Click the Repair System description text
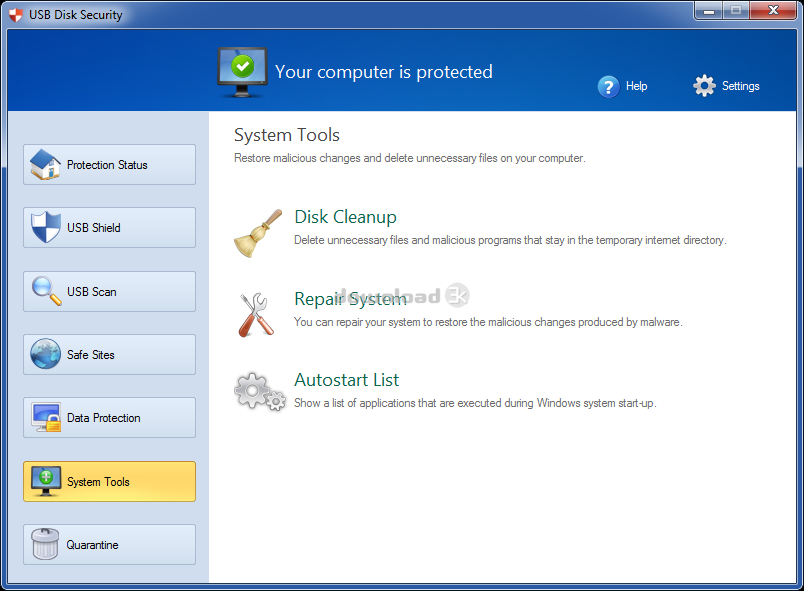 point(488,322)
